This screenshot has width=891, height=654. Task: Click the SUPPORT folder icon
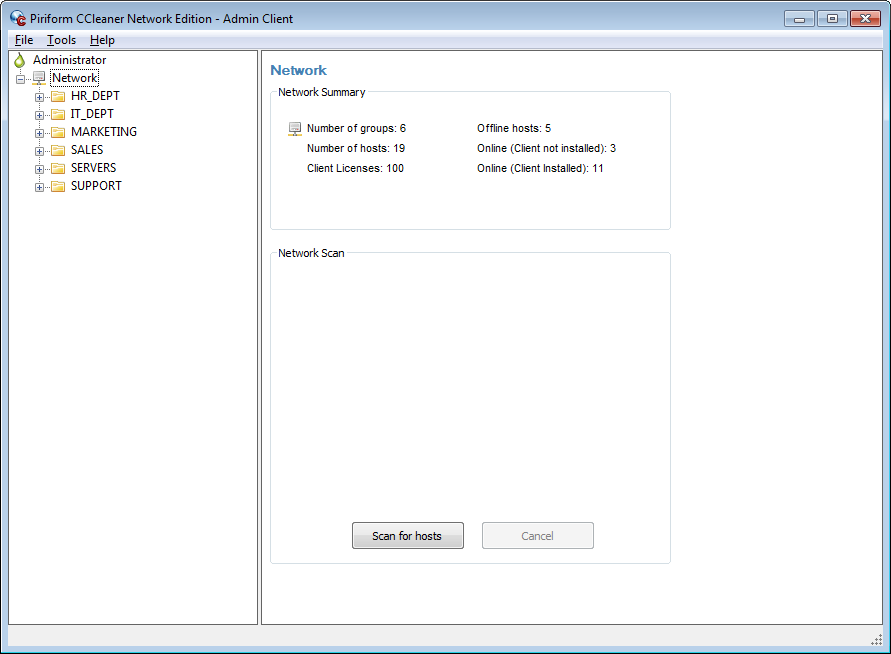coord(58,186)
